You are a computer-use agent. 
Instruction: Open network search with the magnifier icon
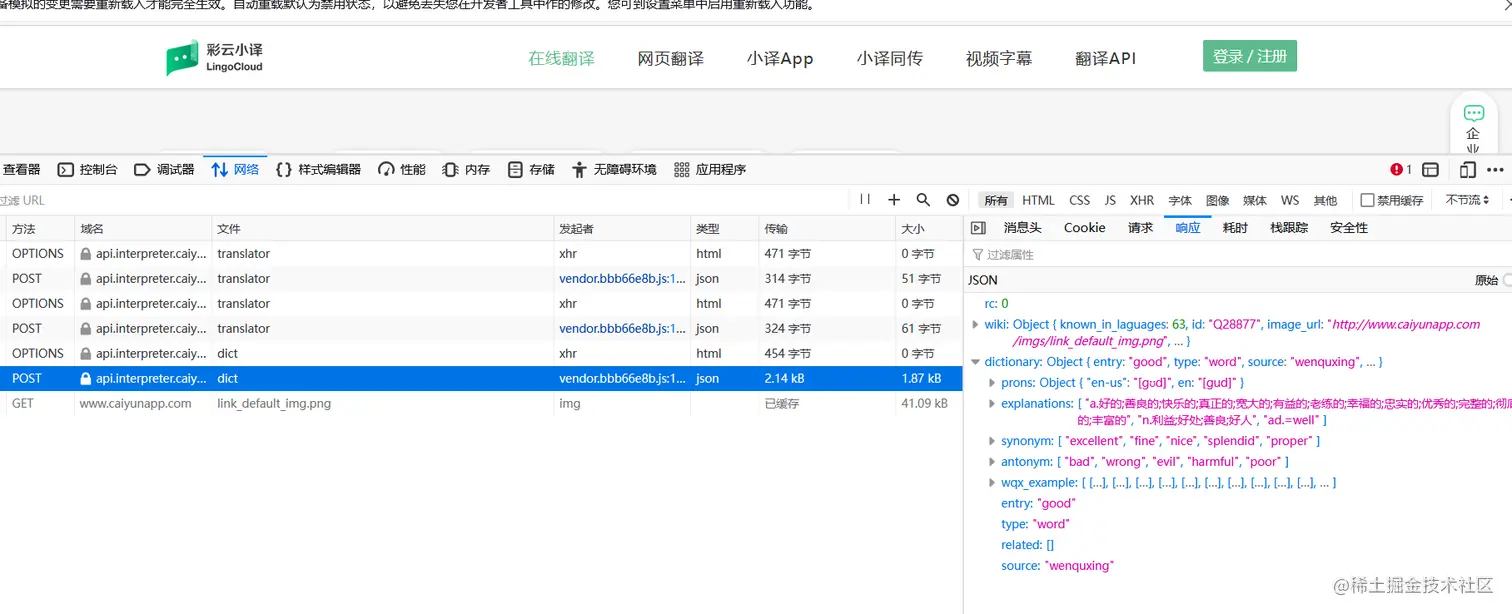923,200
